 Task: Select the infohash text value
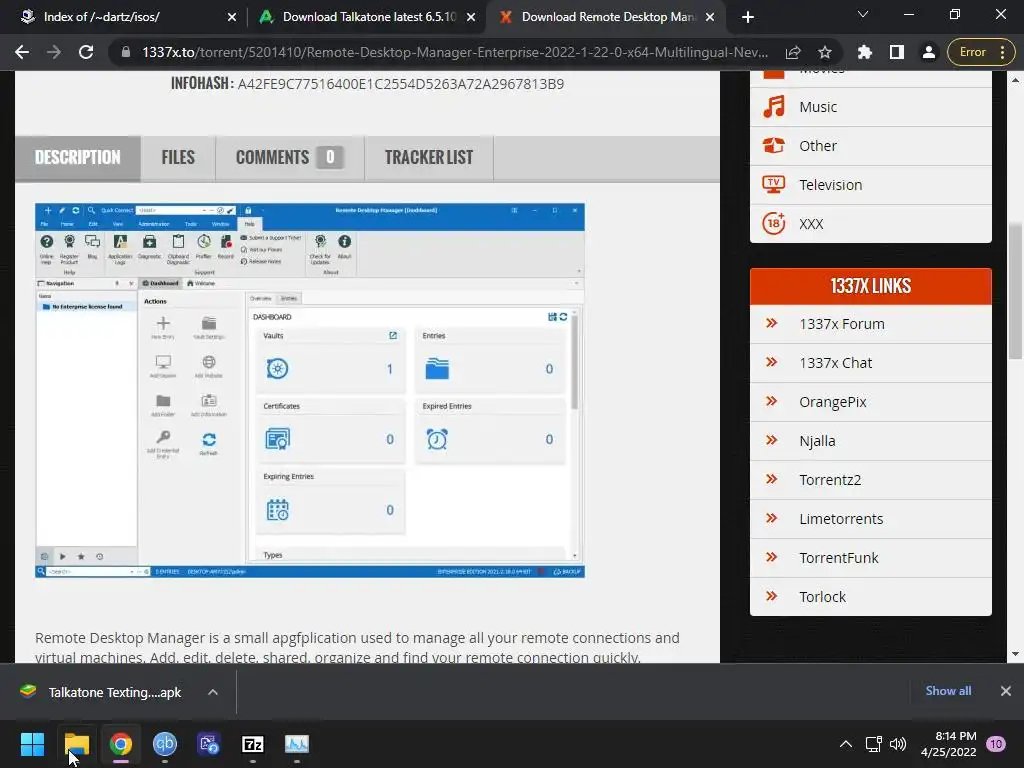pyautogui.click(x=400, y=84)
